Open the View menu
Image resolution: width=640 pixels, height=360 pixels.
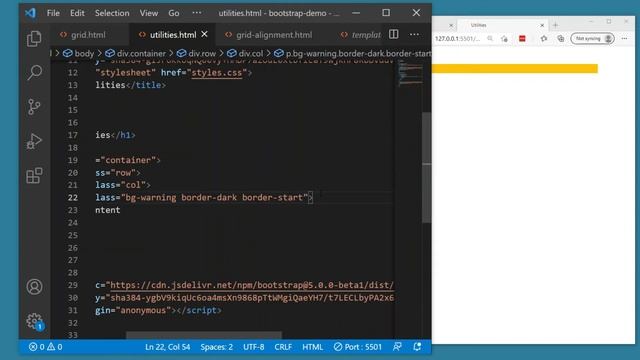point(149,13)
